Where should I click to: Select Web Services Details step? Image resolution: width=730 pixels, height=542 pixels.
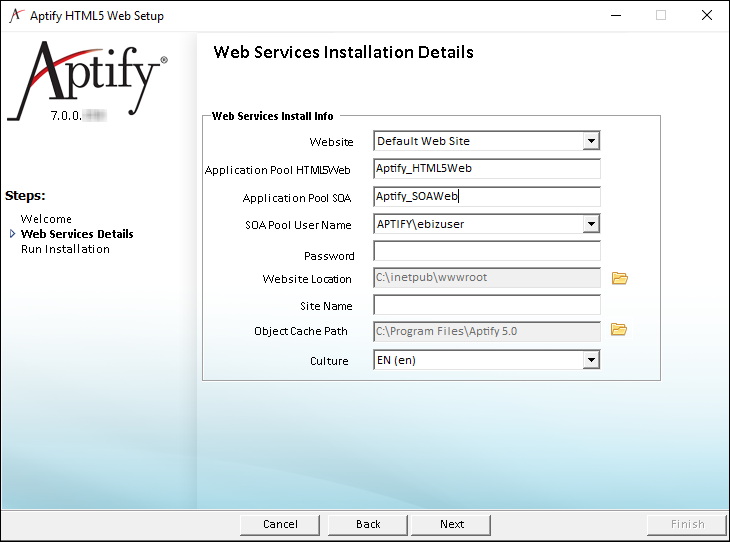(x=77, y=234)
